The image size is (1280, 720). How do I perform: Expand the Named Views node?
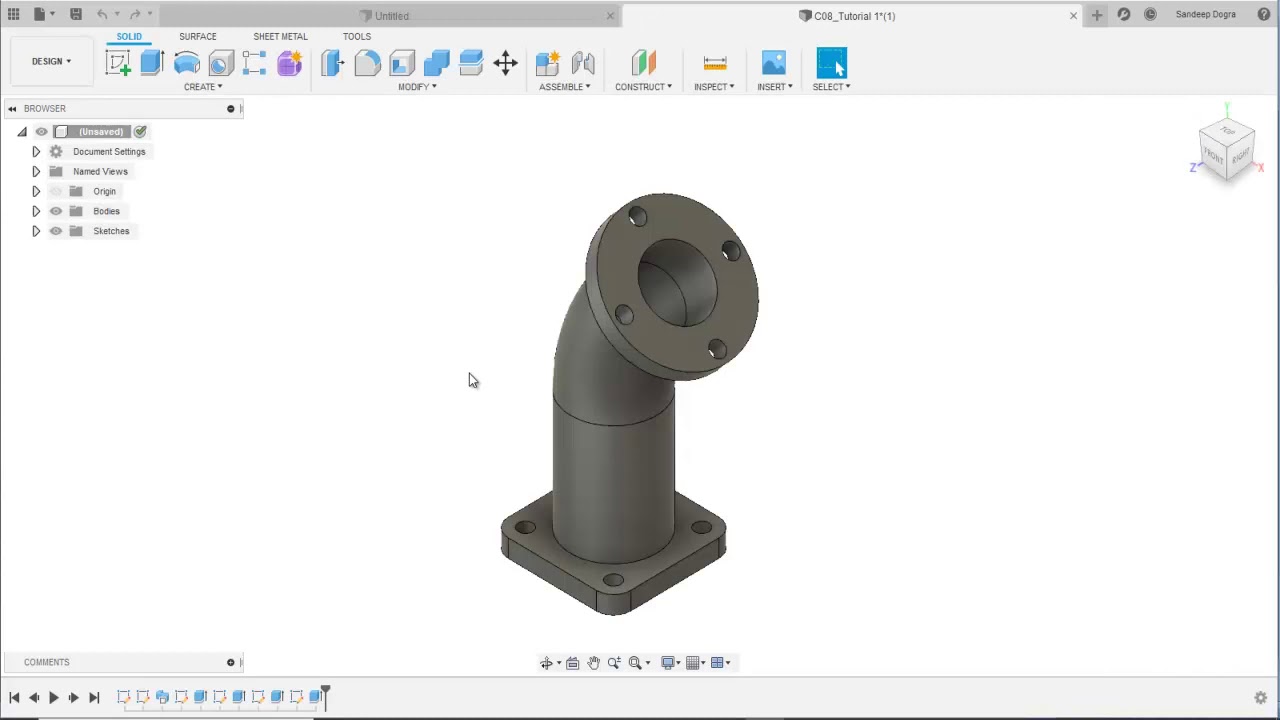[x=36, y=172]
